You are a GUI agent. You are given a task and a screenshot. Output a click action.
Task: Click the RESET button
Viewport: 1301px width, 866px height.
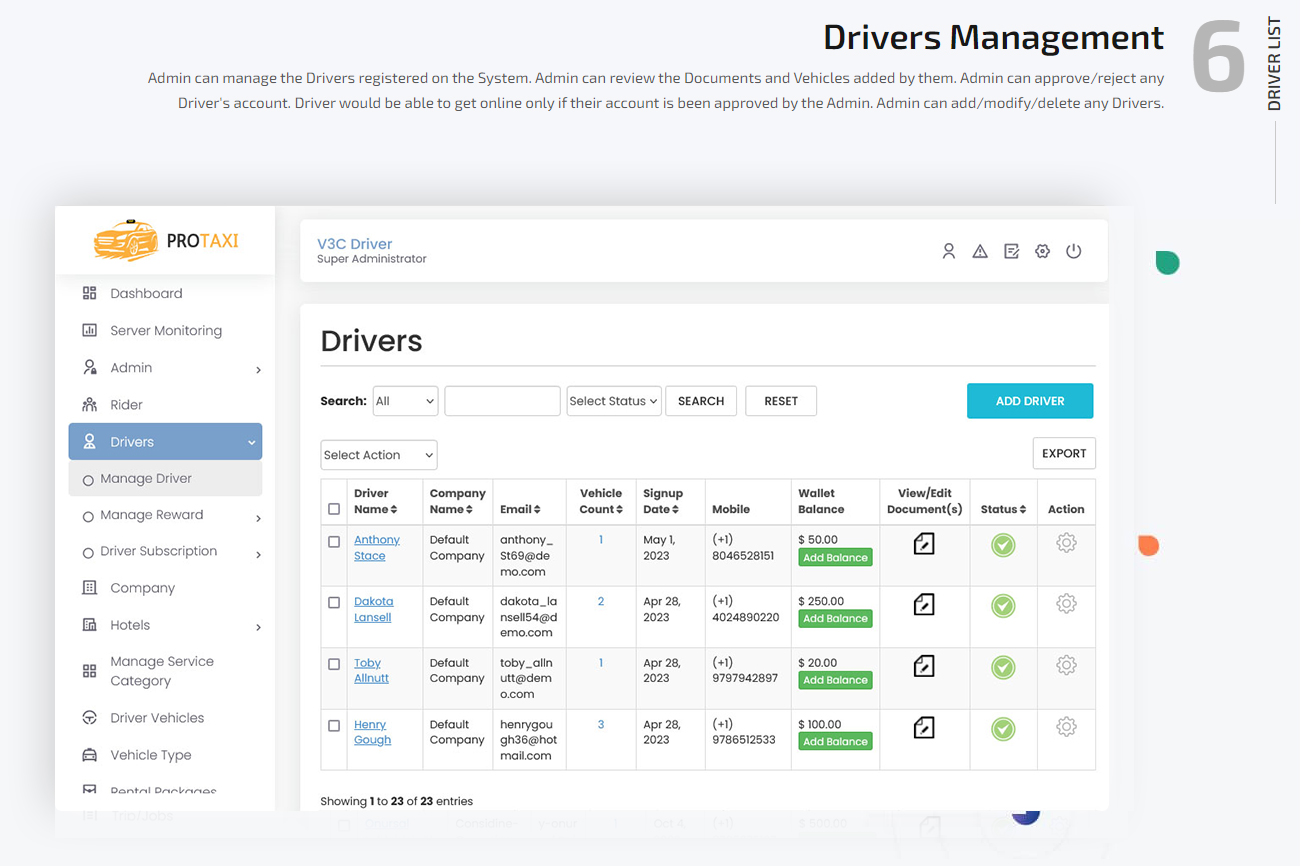(x=781, y=401)
